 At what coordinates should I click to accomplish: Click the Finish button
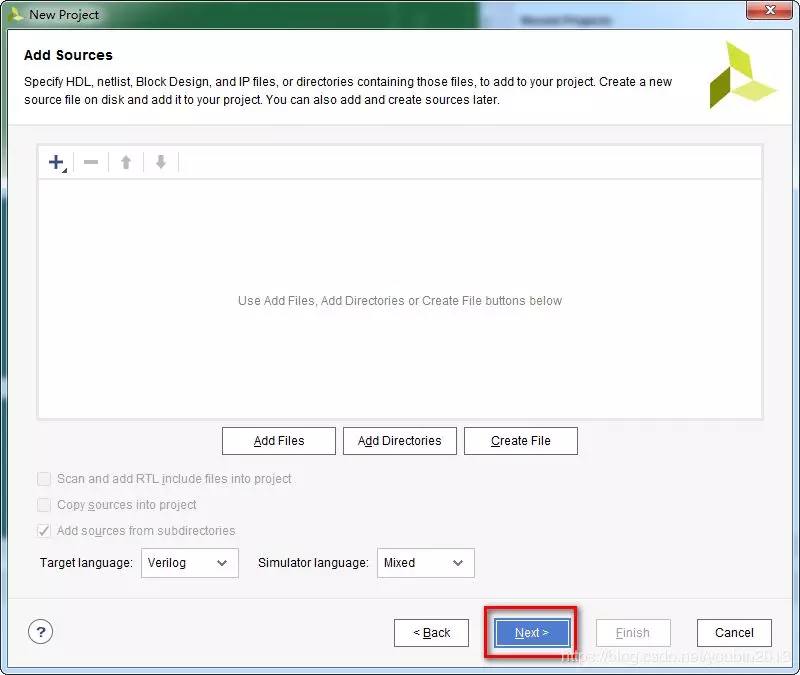[x=633, y=633]
